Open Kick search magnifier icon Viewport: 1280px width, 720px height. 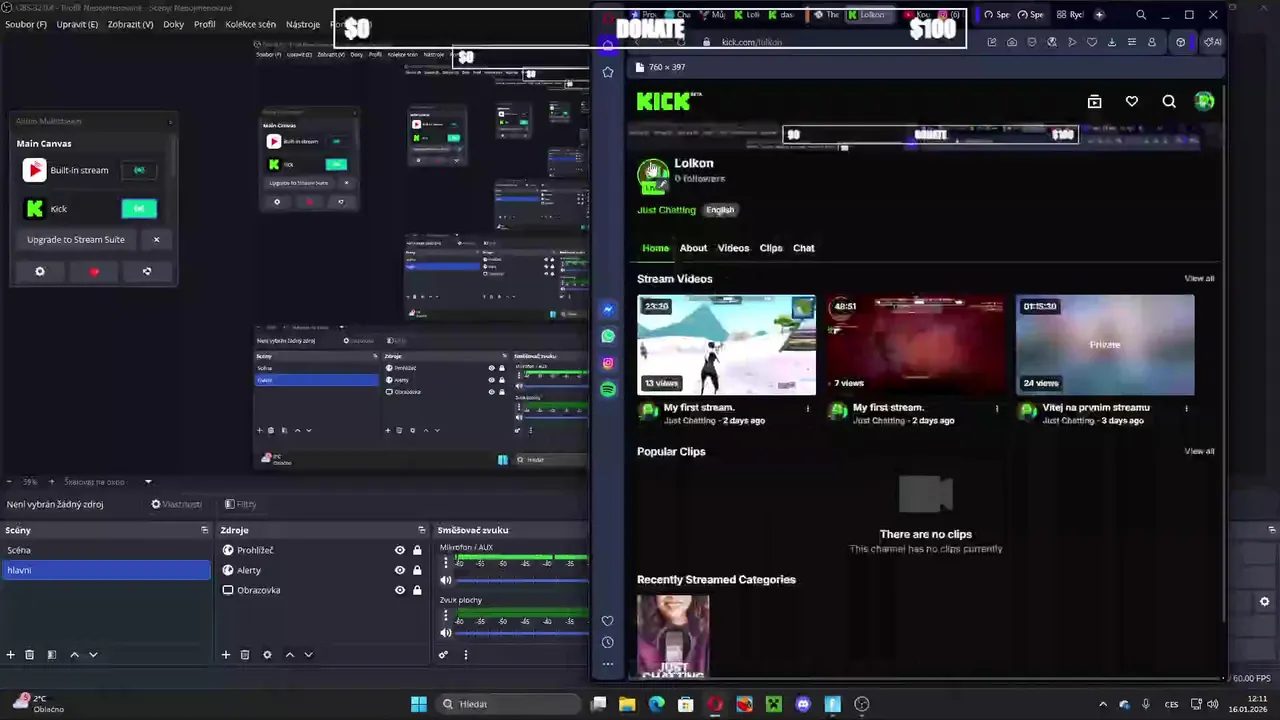click(1169, 101)
